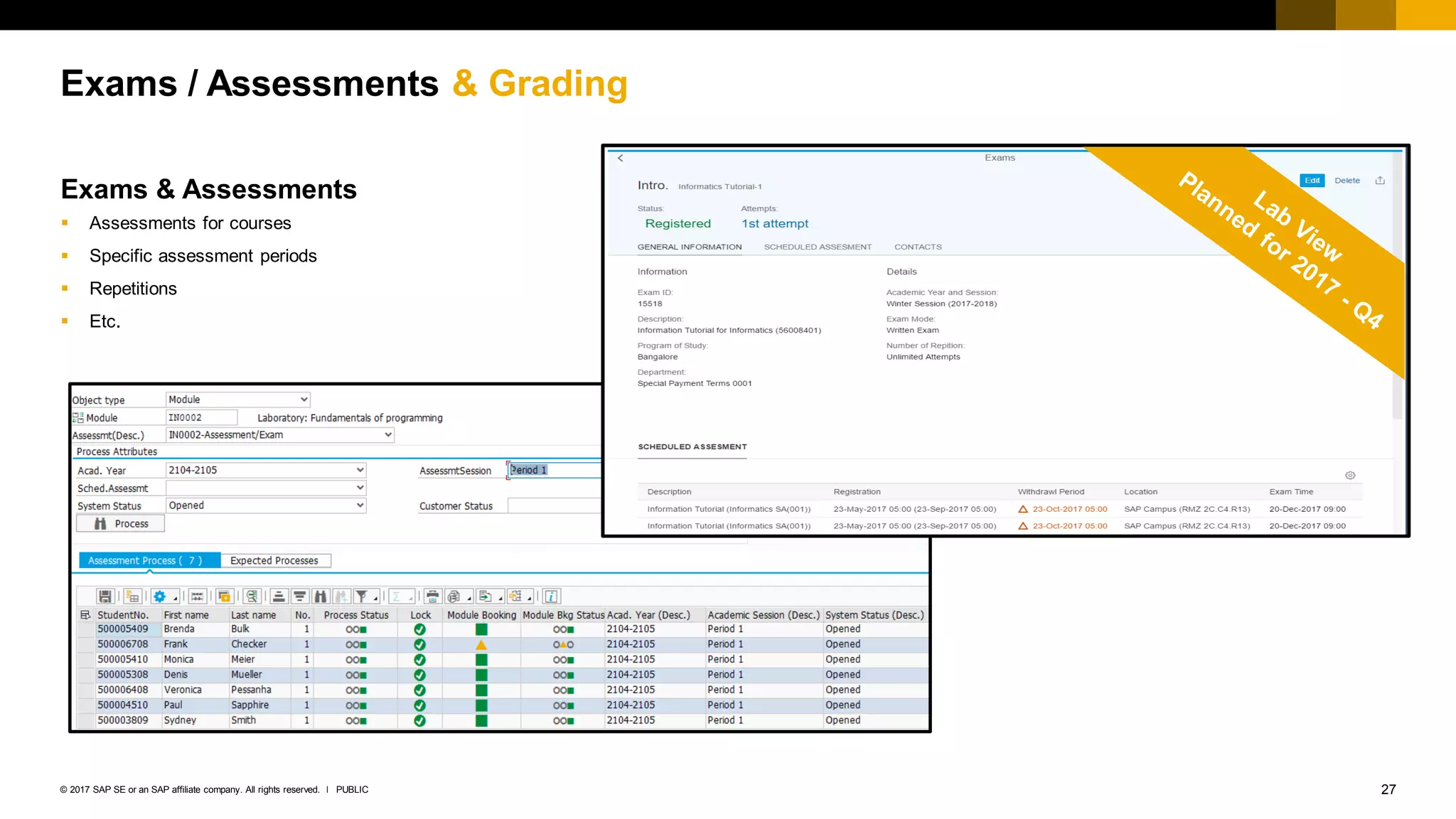Open the CONTACTS tab
The image size is (1456, 819).
(x=918, y=247)
